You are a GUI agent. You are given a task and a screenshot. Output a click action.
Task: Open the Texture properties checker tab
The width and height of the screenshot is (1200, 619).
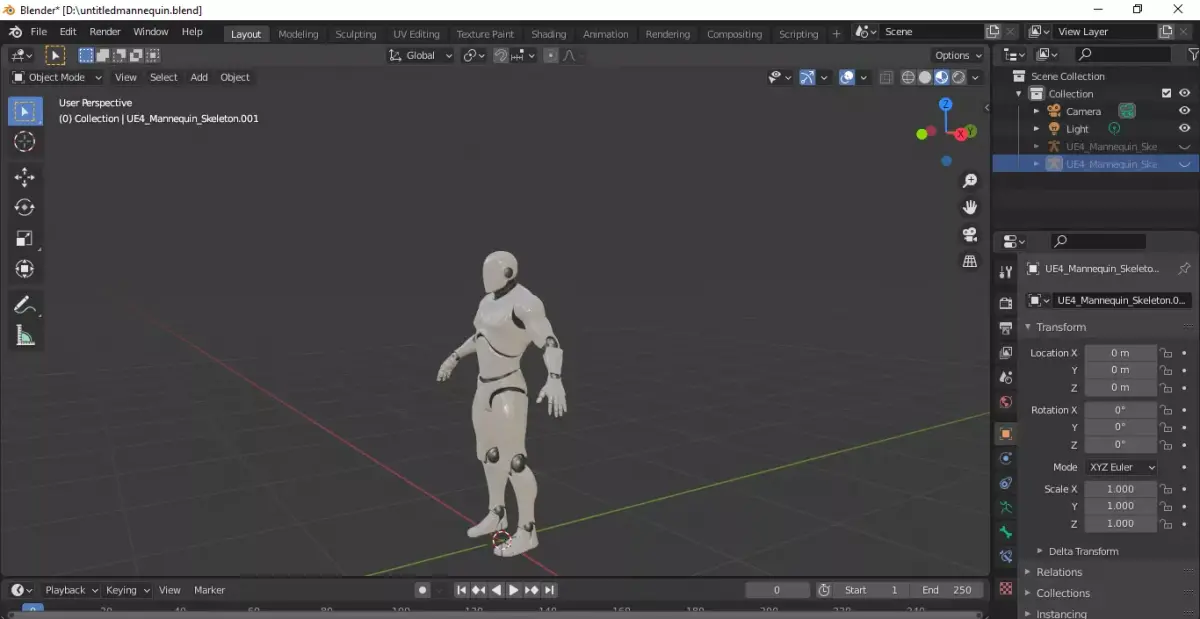(x=1006, y=589)
